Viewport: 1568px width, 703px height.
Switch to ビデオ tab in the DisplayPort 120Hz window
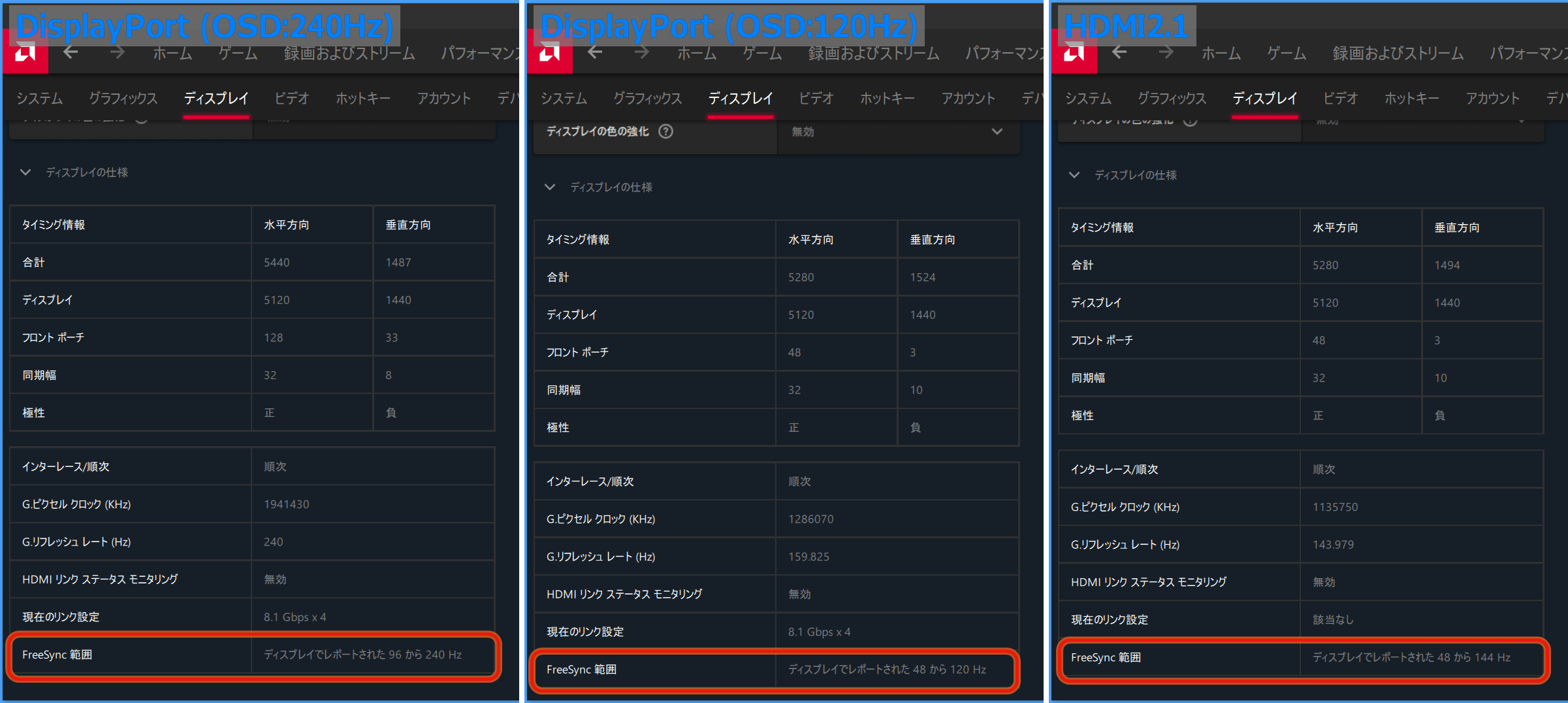click(x=816, y=99)
